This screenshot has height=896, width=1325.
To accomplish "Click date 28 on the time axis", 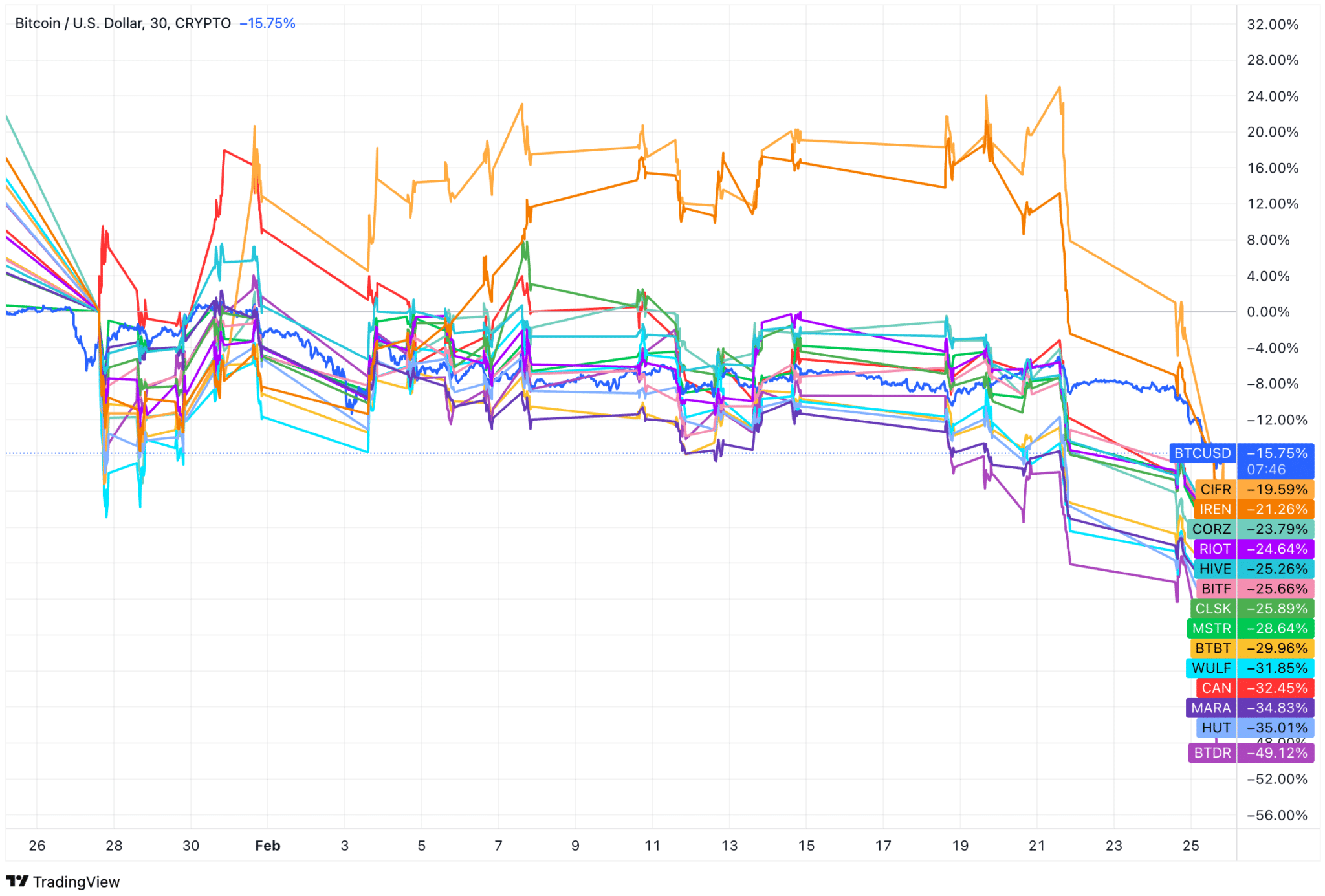I will [x=115, y=846].
